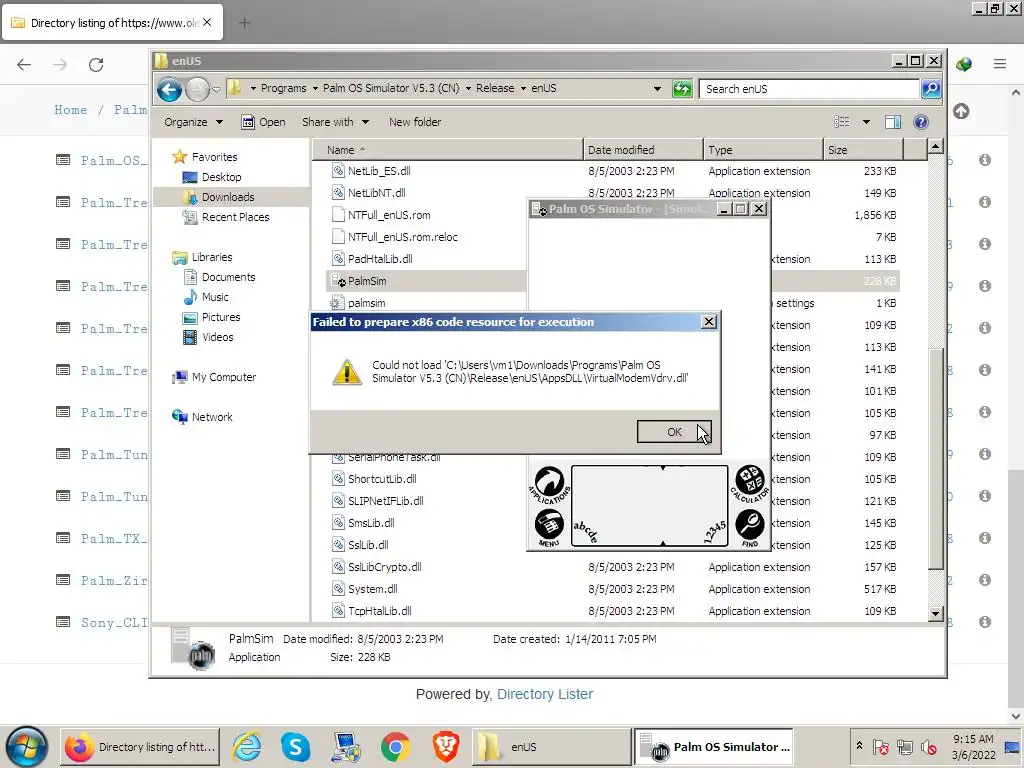The height and width of the screenshot is (768, 1024).
Task: Expand the dropdown arrow after Palm OS Simulator breadcrumb
Action: (468, 88)
